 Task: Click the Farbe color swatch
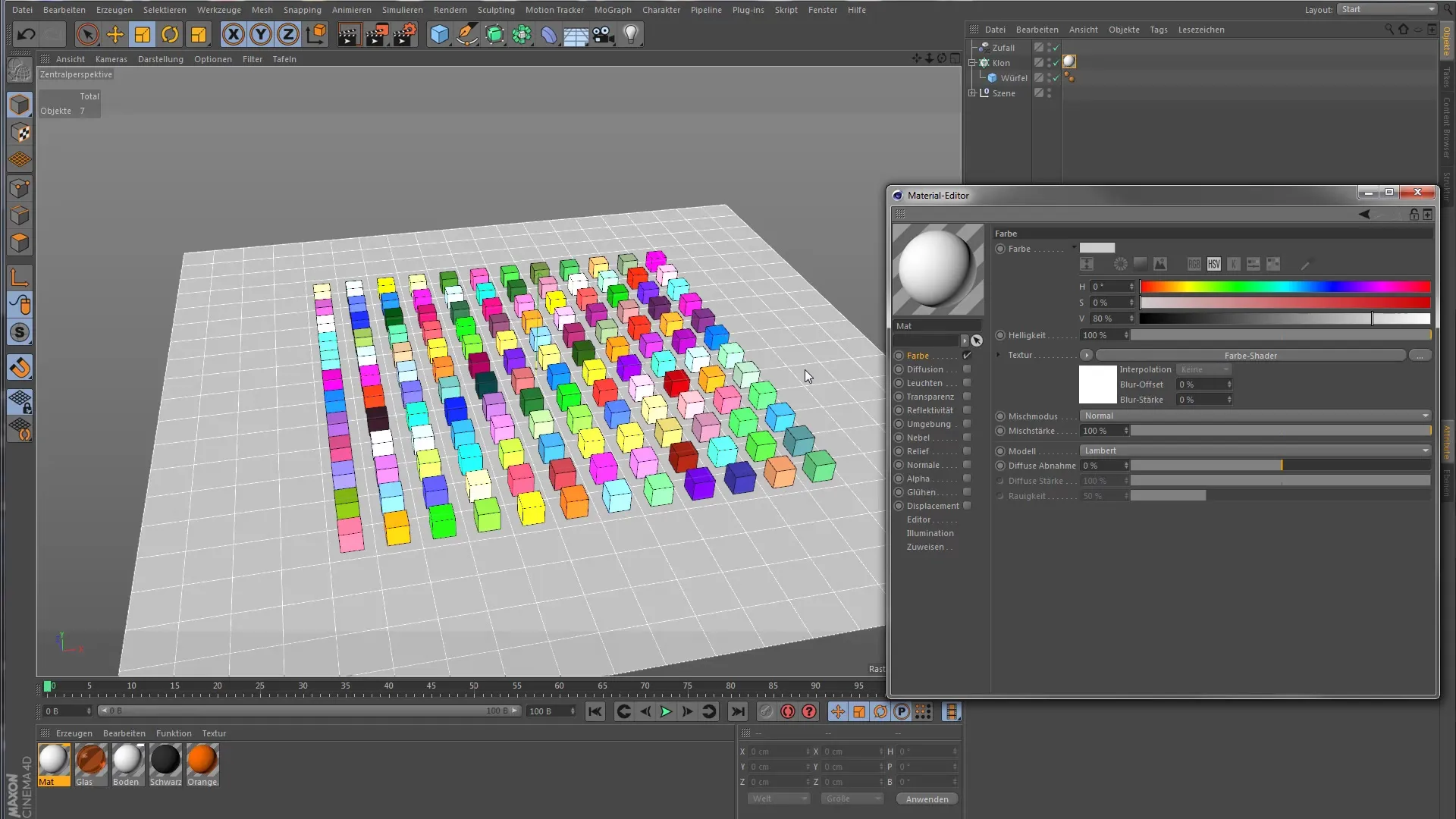[x=1097, y=248]
